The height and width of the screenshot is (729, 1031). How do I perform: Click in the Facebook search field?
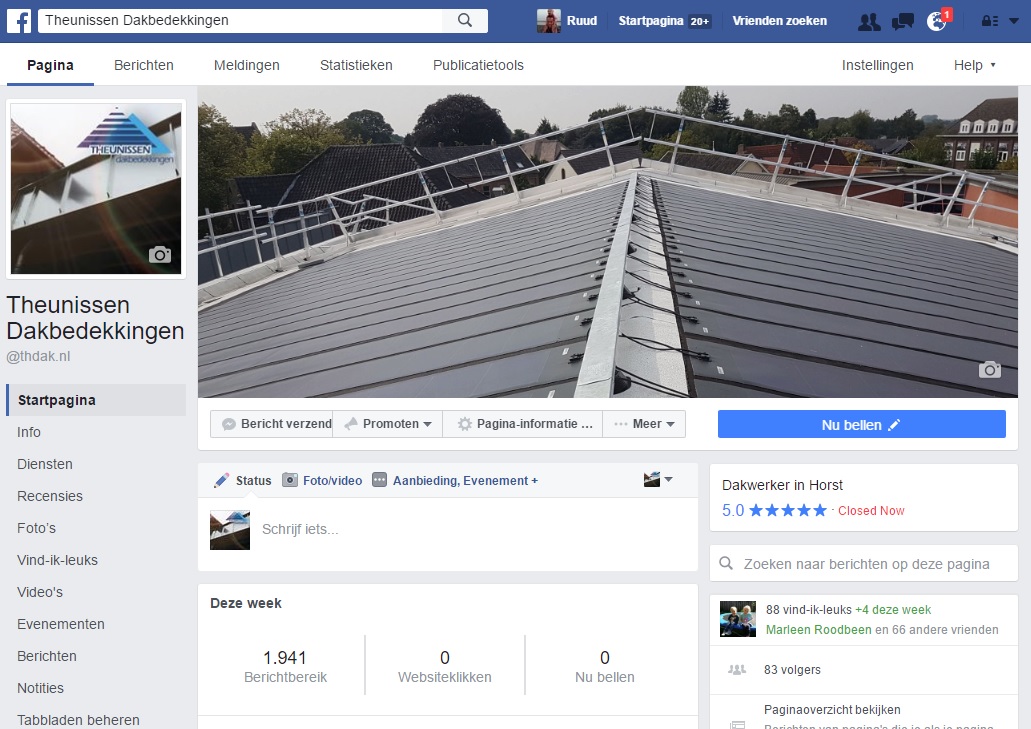click(x=241, y=20)
